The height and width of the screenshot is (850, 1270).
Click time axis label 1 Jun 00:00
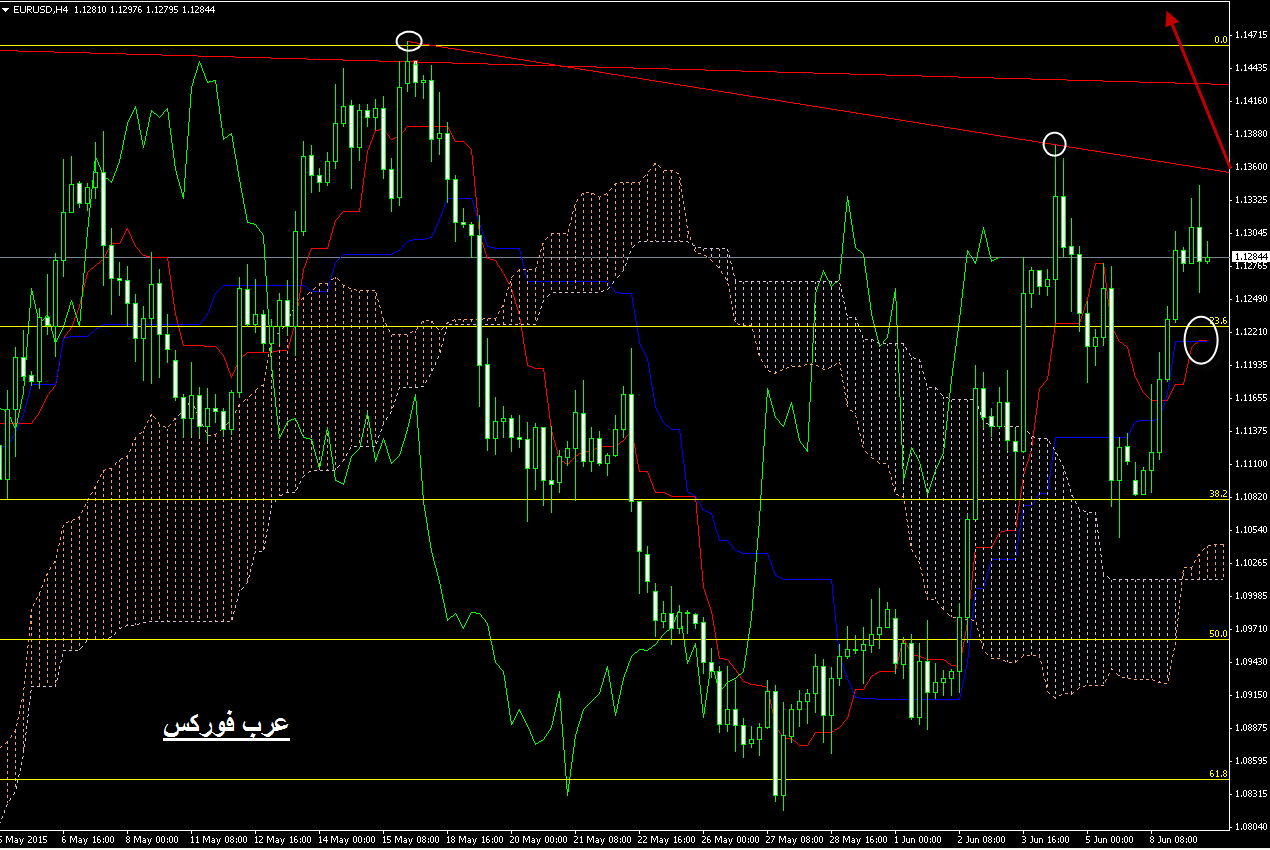920,840
